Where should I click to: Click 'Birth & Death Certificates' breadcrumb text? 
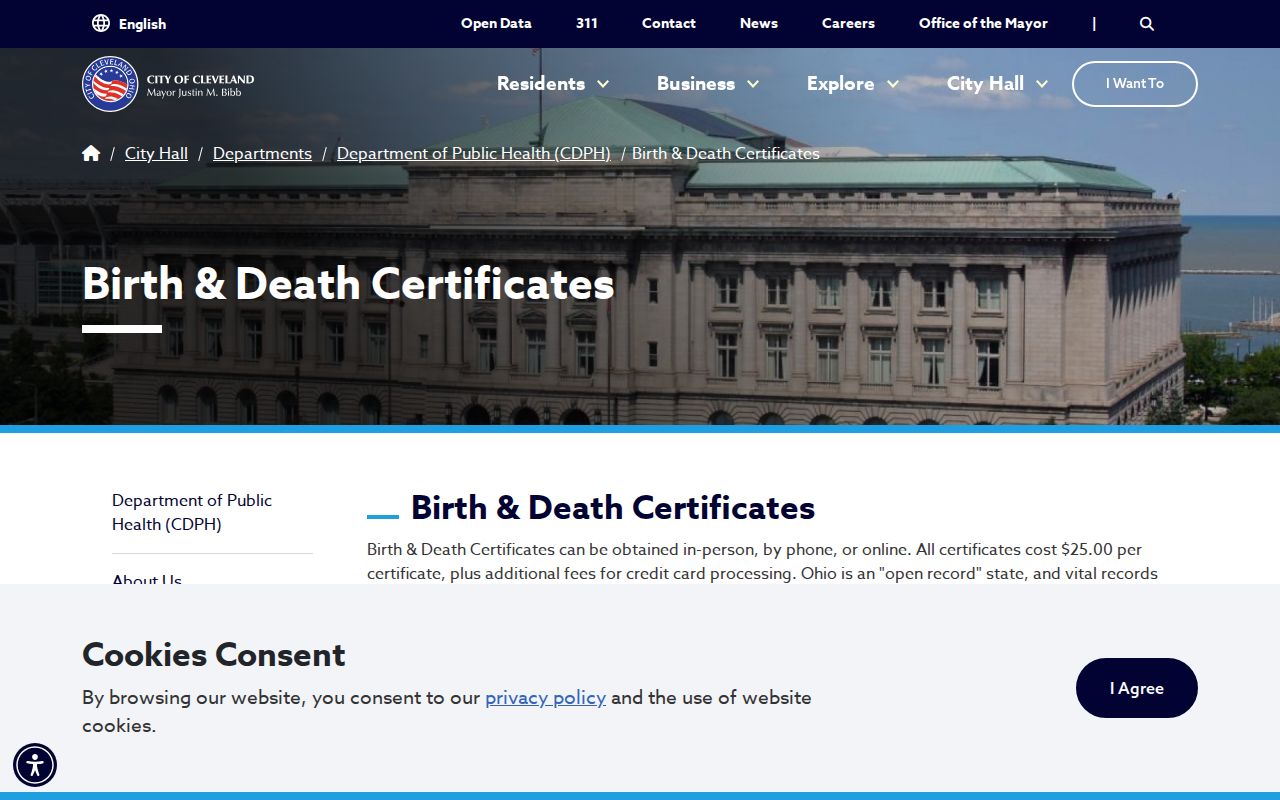726,153
